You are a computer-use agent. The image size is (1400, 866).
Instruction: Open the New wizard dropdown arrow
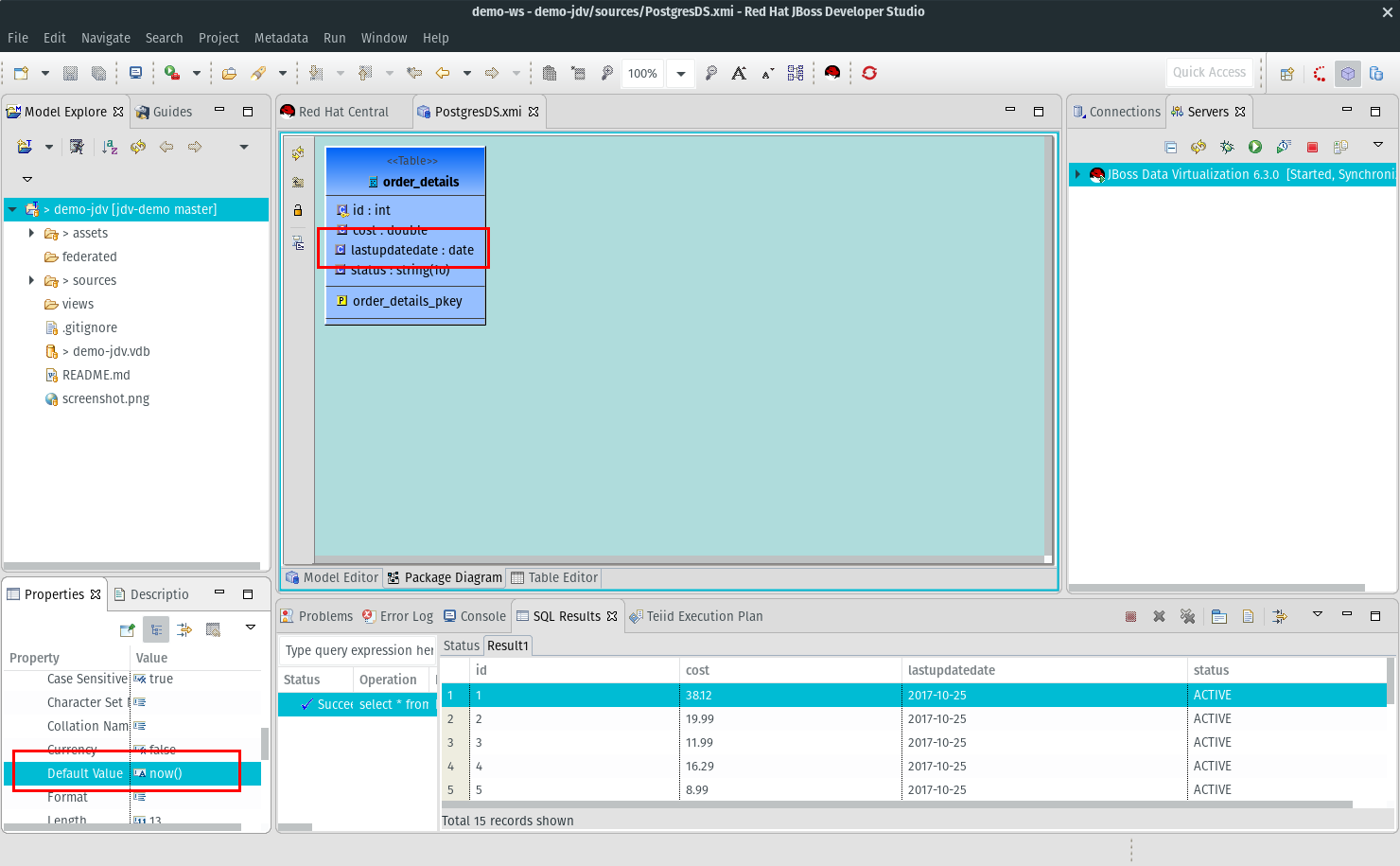44,73
